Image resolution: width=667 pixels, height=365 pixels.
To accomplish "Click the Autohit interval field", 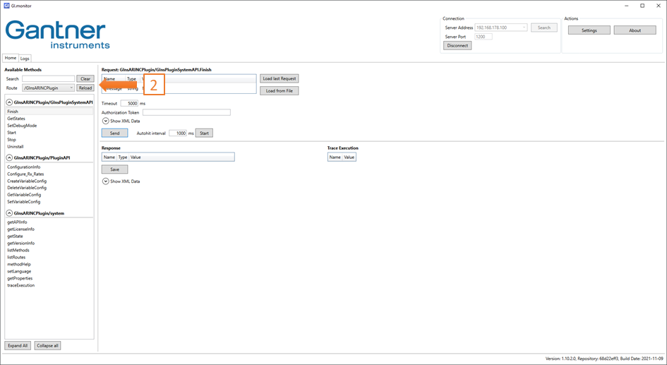I will [x=178, y=133].
